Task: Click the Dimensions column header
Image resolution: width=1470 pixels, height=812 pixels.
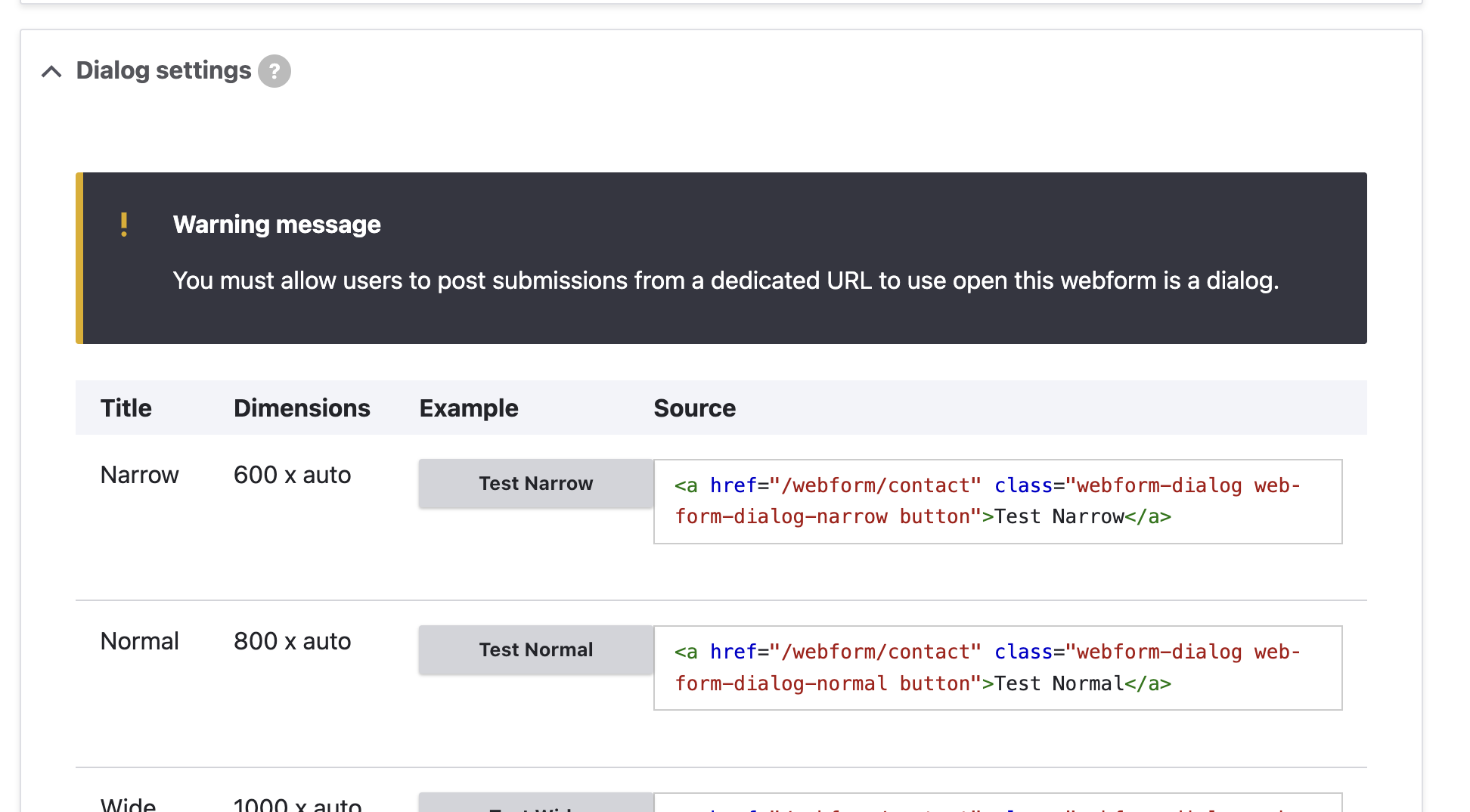Action: [302, 408]
